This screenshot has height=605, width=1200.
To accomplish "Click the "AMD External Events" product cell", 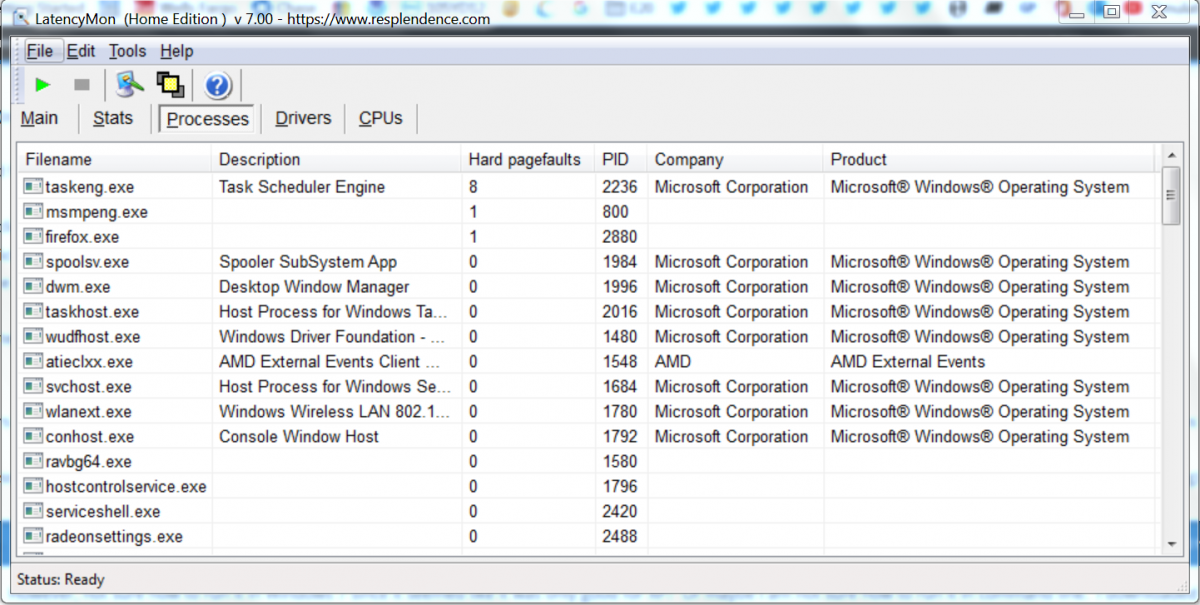I will pyautogui.click(x=908, y=362).
